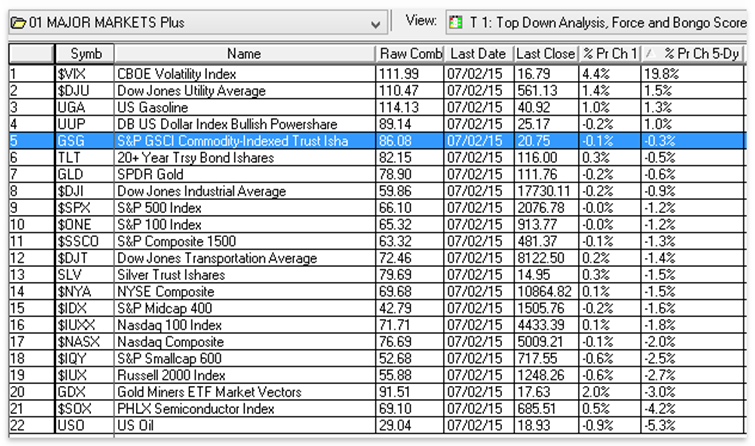The width and height of the screenshot is (755, 446).
Task: Click the Dow Jones Utility Average name
Action: (191, 91)
